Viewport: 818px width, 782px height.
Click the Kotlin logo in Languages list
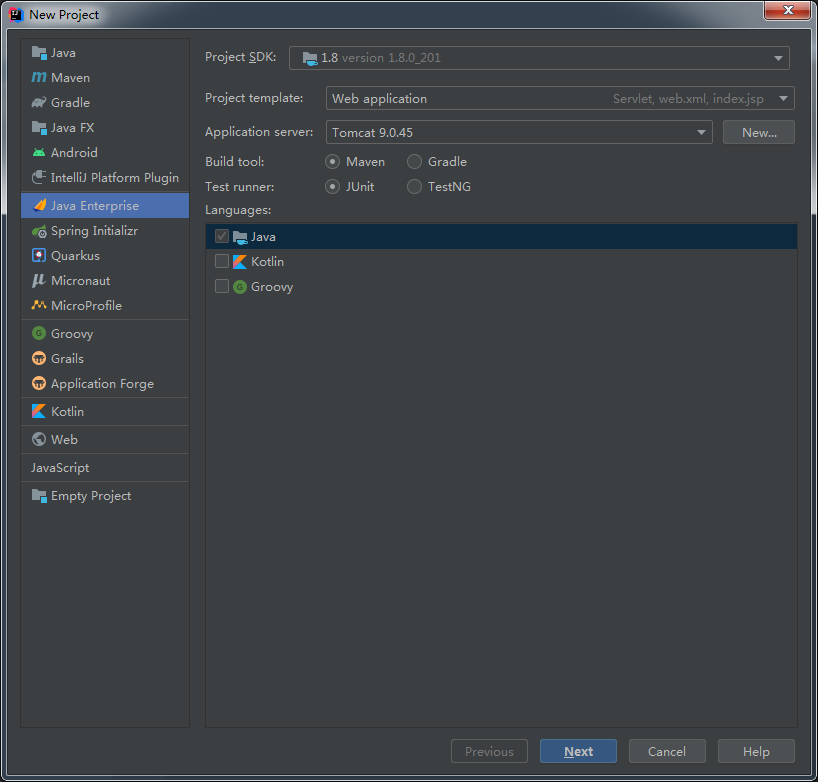pos(240,262)
